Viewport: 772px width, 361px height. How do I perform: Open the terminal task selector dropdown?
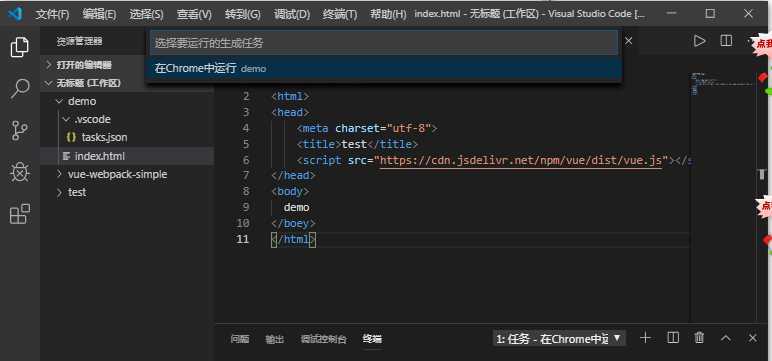click(x=559, y=339)
